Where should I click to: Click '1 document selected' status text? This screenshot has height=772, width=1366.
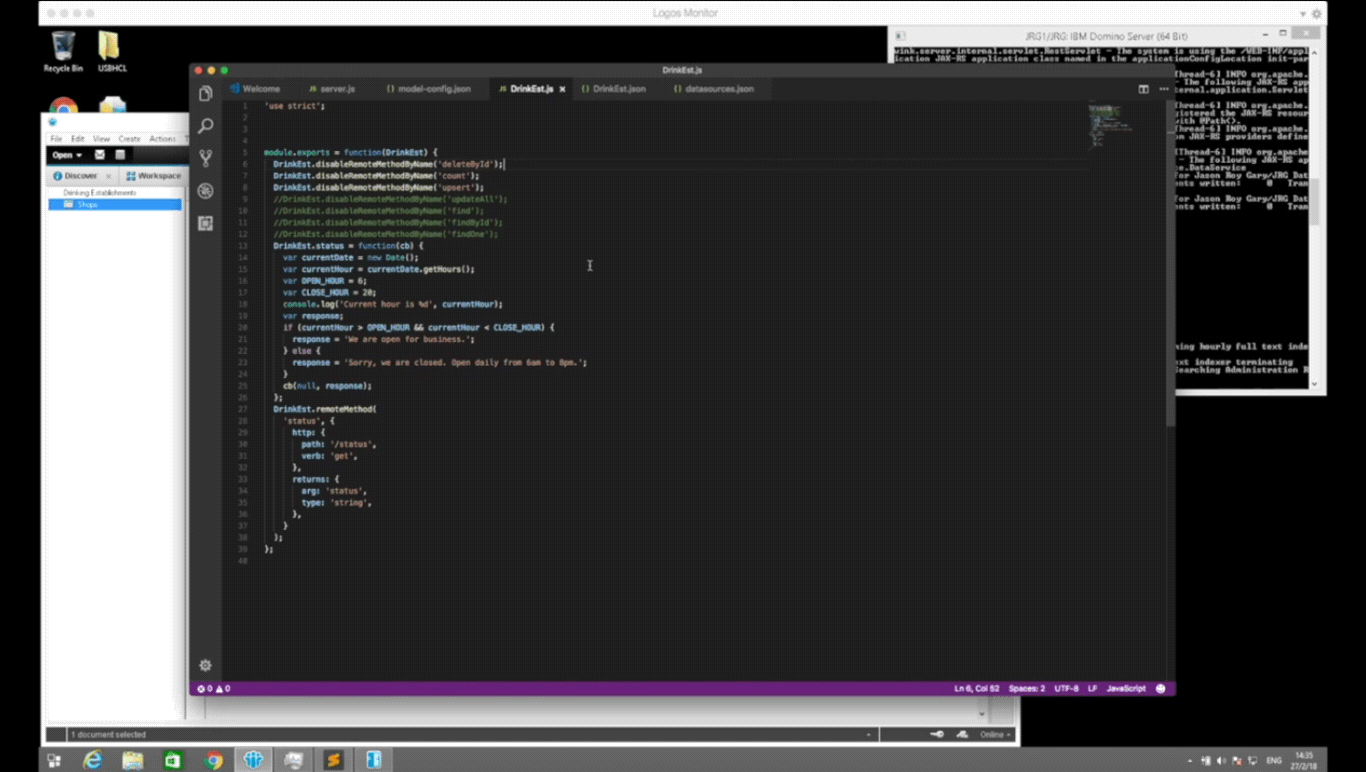pyautogui.click(x=108, y=734)
